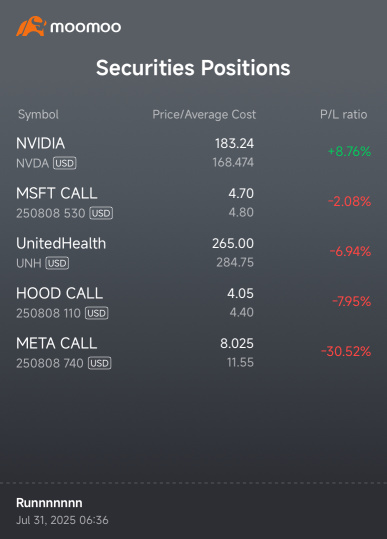387x539 pixels.
Task: Open the NVIDIA position row
Action: point(194,153)
